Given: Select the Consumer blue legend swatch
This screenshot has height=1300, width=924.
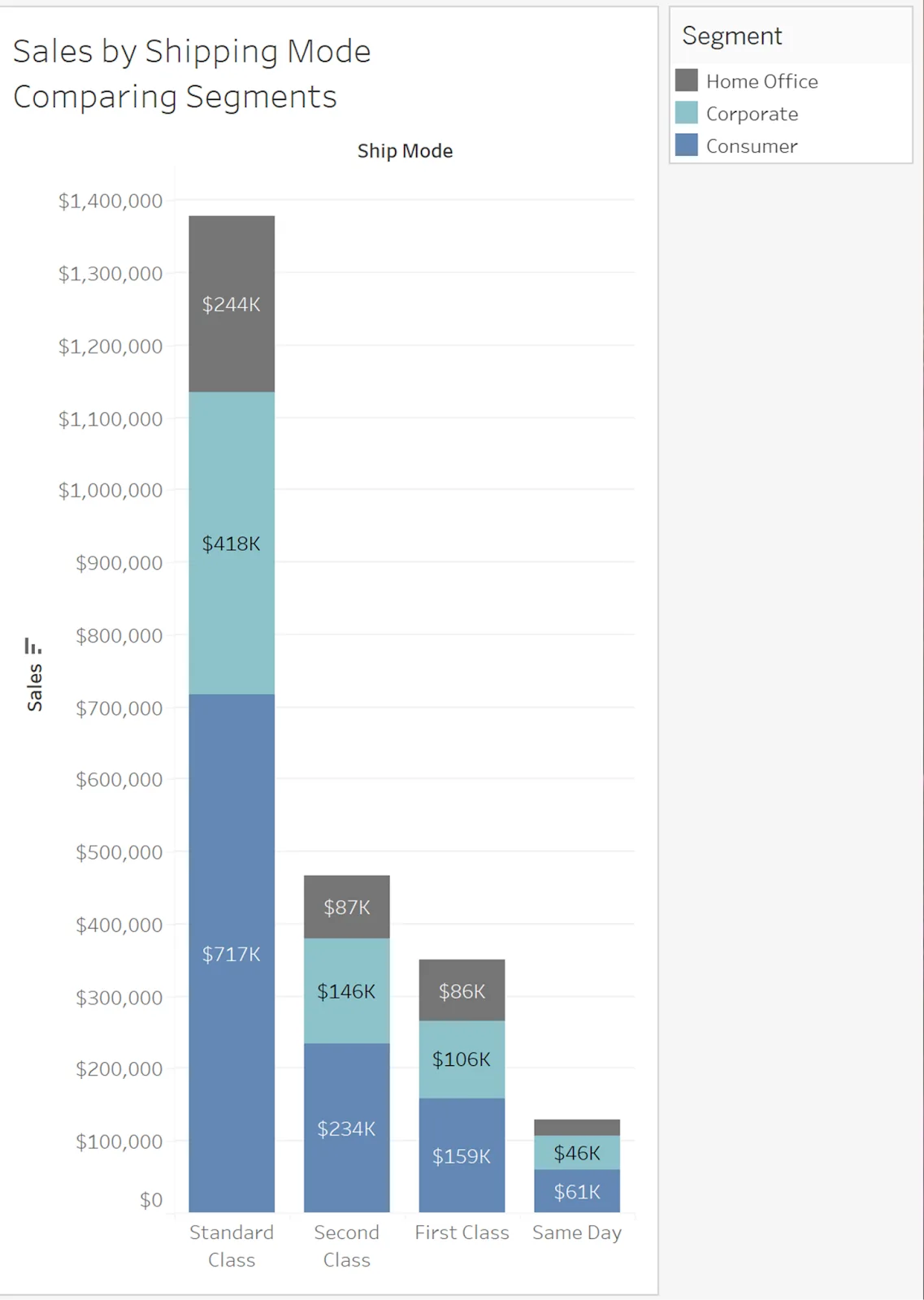Looking at the screenshot, I should pos(687,145).
